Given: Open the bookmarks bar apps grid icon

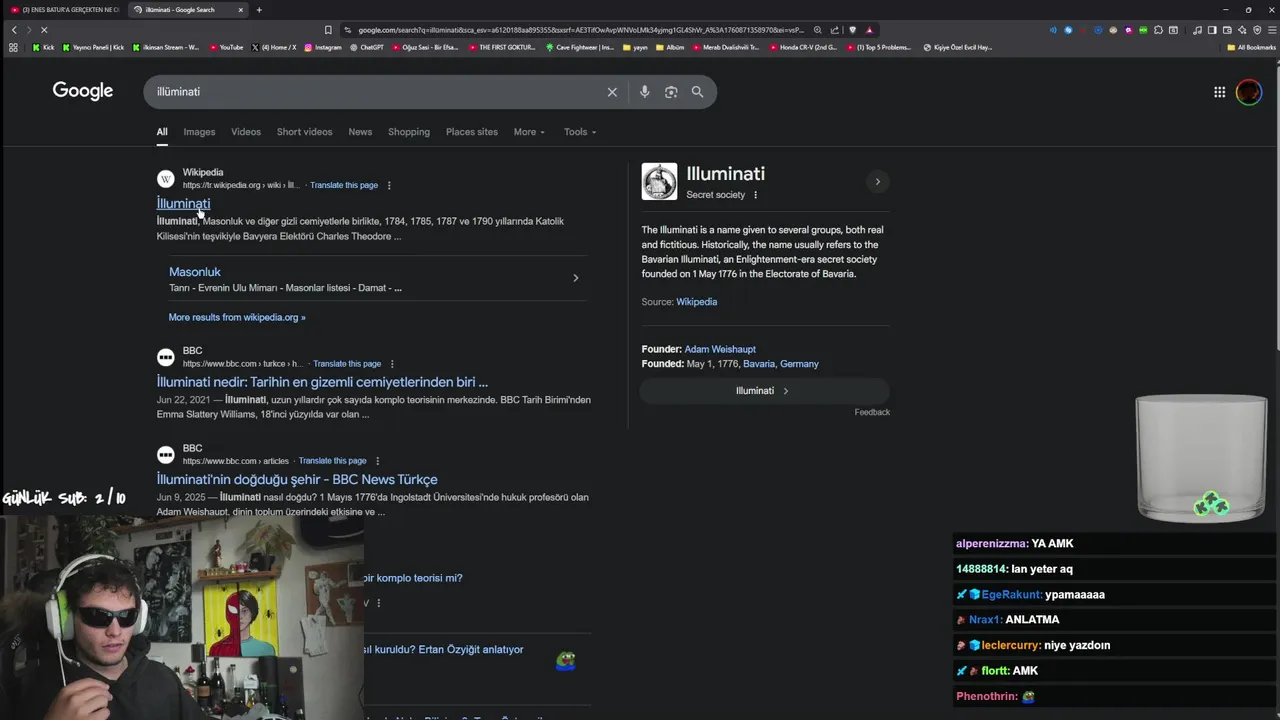Looking at the screenshot, I should pyautogui.click(x=13, y=47).
